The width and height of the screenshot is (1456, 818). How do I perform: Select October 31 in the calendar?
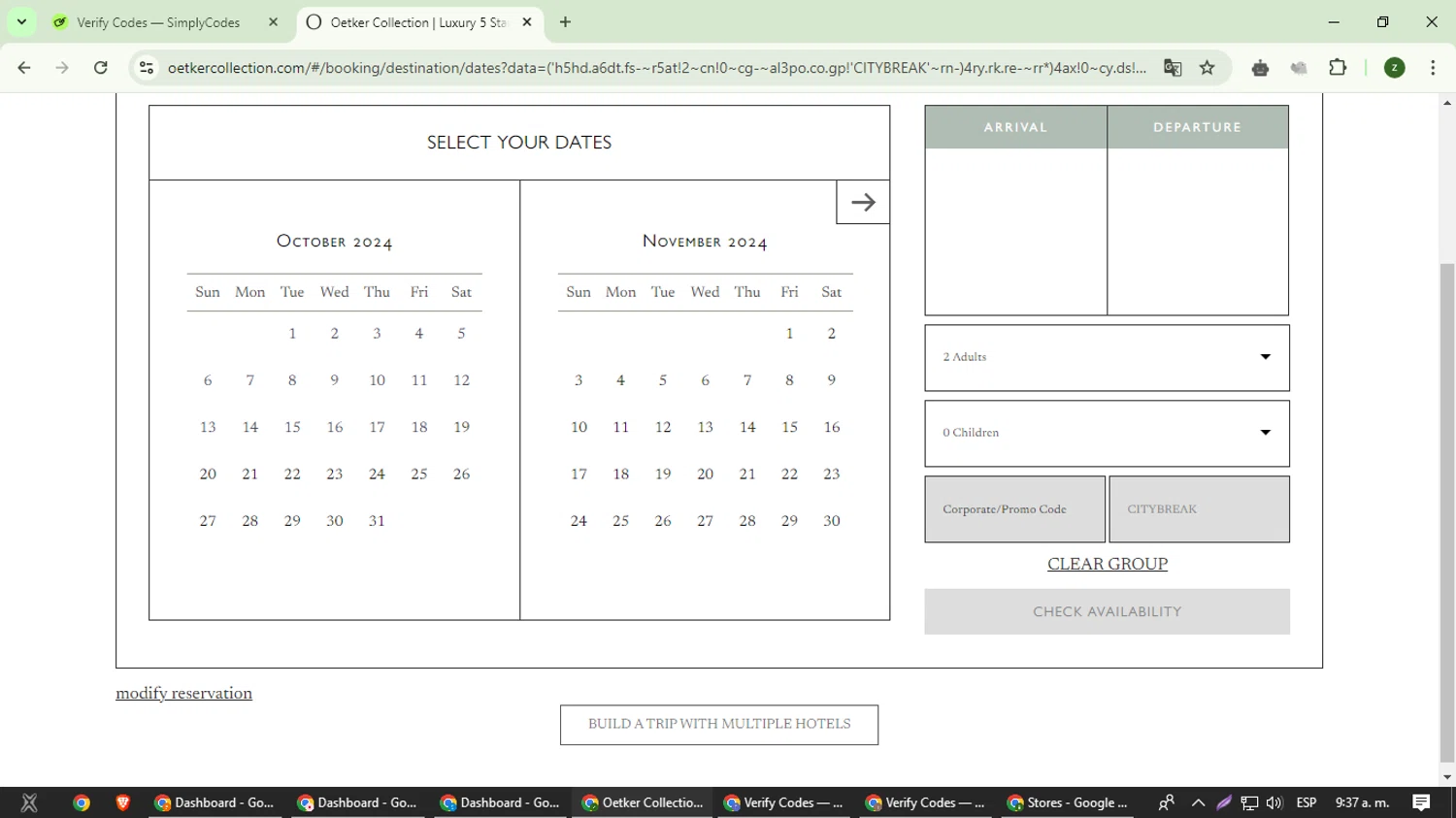point(377,521)
